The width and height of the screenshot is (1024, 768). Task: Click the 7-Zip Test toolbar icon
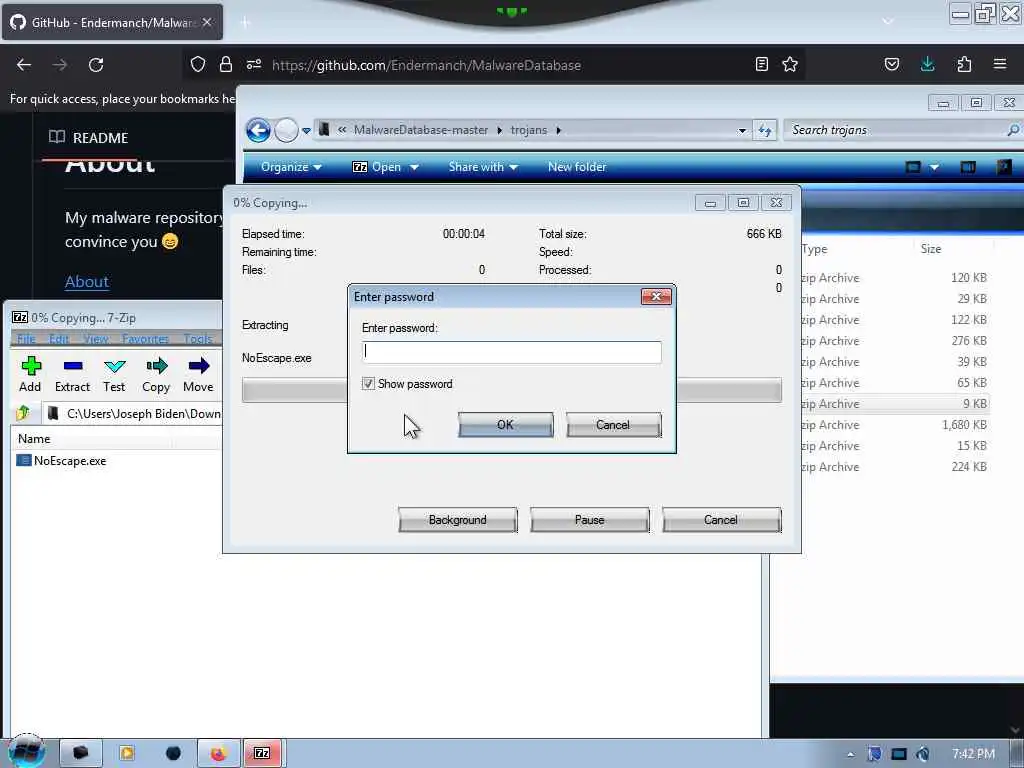[114, 374]
